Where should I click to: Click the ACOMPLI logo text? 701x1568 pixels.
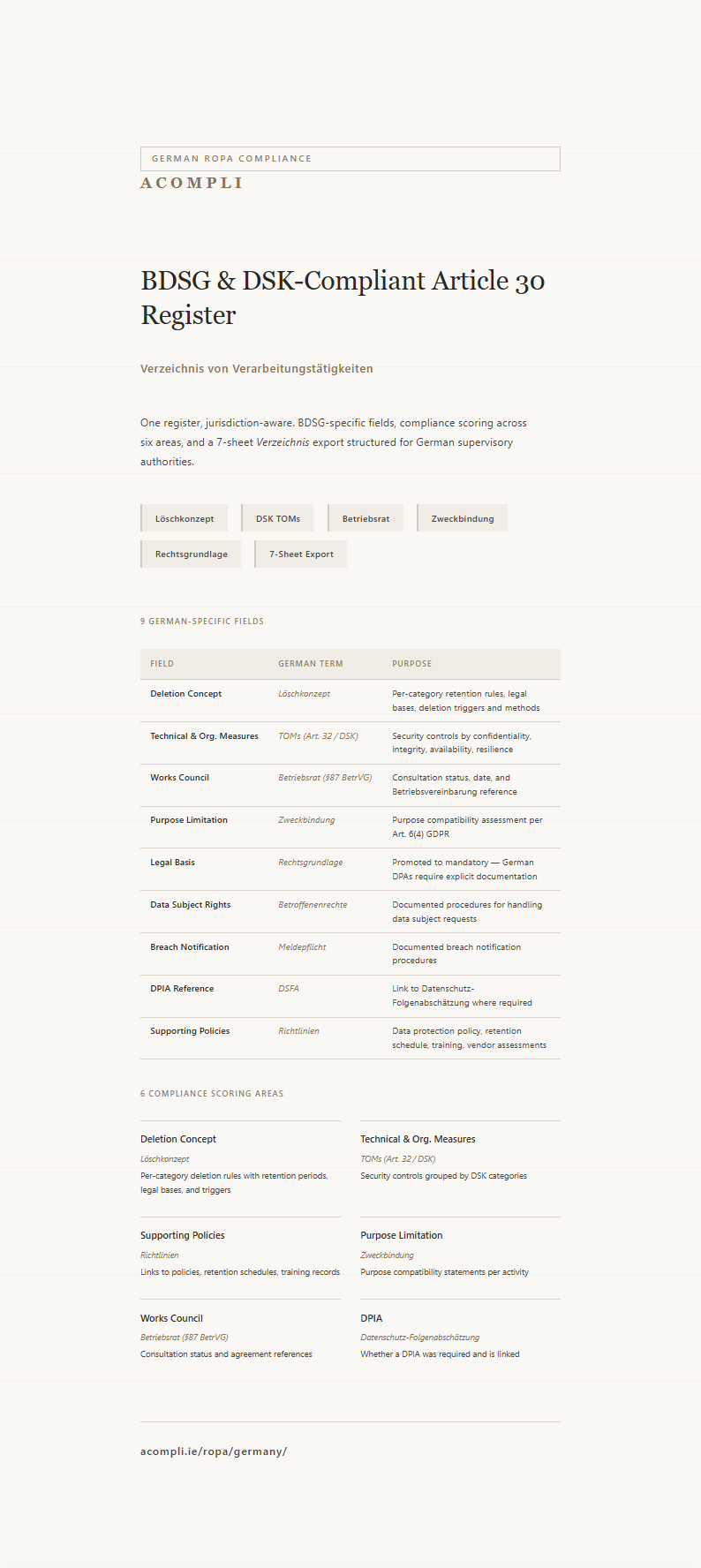[192, 183]
